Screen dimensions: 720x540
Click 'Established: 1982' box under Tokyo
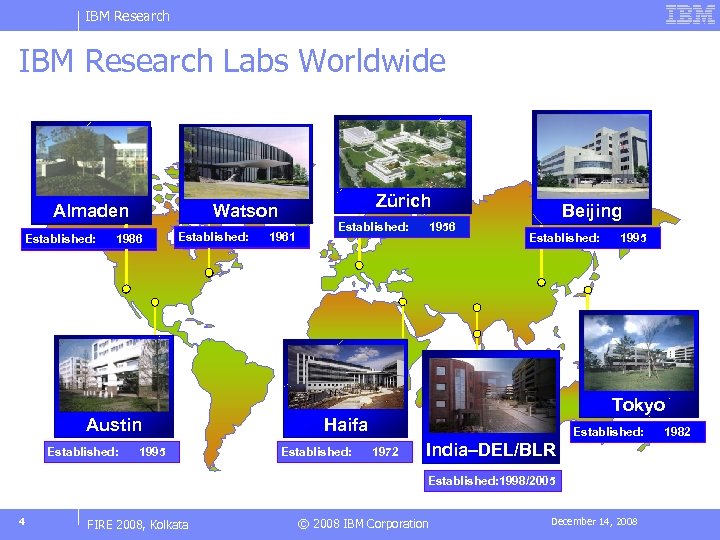point(638,432)
